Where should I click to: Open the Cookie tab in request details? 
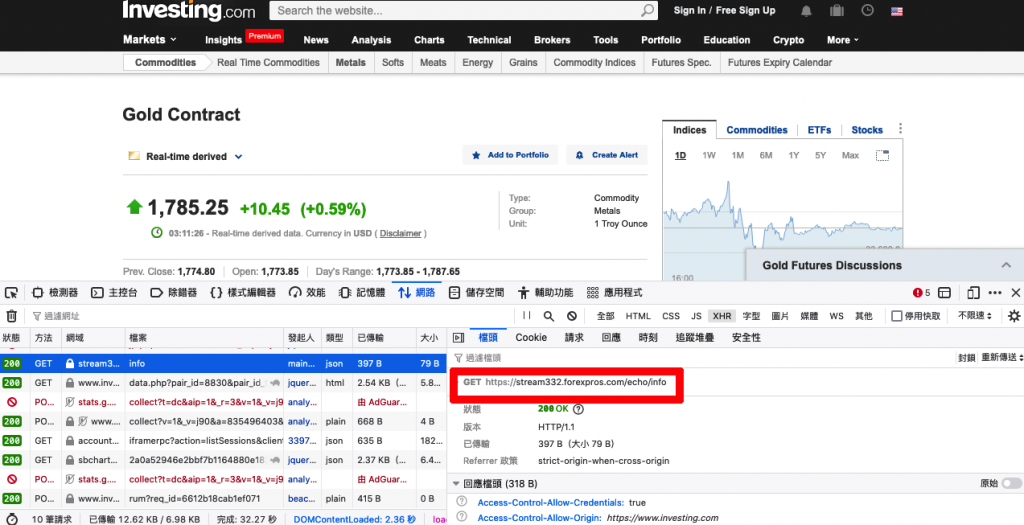pyautogui.click(x=531, y=338)
